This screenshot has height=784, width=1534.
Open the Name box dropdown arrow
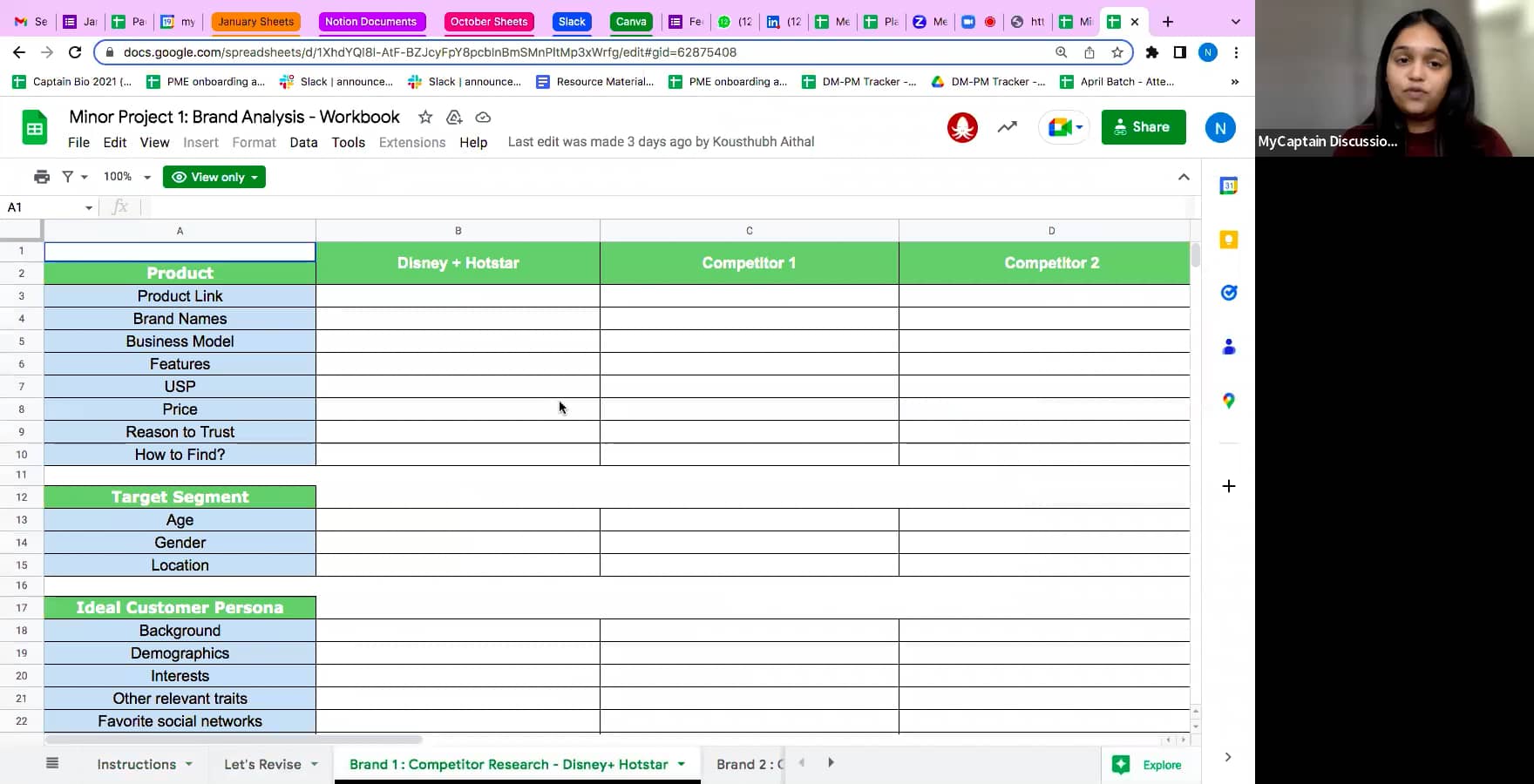pos(89,207)
